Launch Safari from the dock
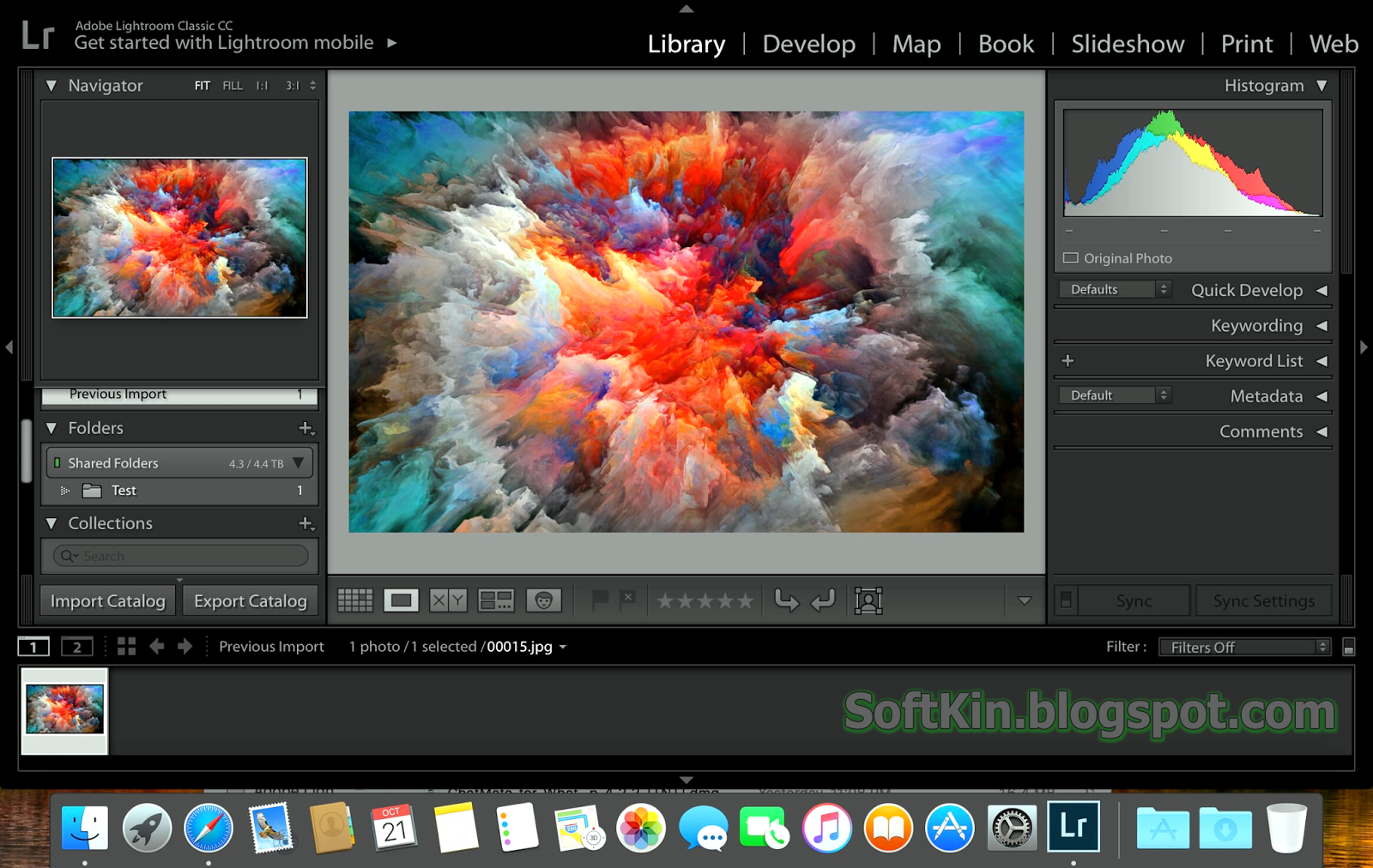The width and height of the screenshot is (1373, 868). pyautogui.click(x=209, y=829)
